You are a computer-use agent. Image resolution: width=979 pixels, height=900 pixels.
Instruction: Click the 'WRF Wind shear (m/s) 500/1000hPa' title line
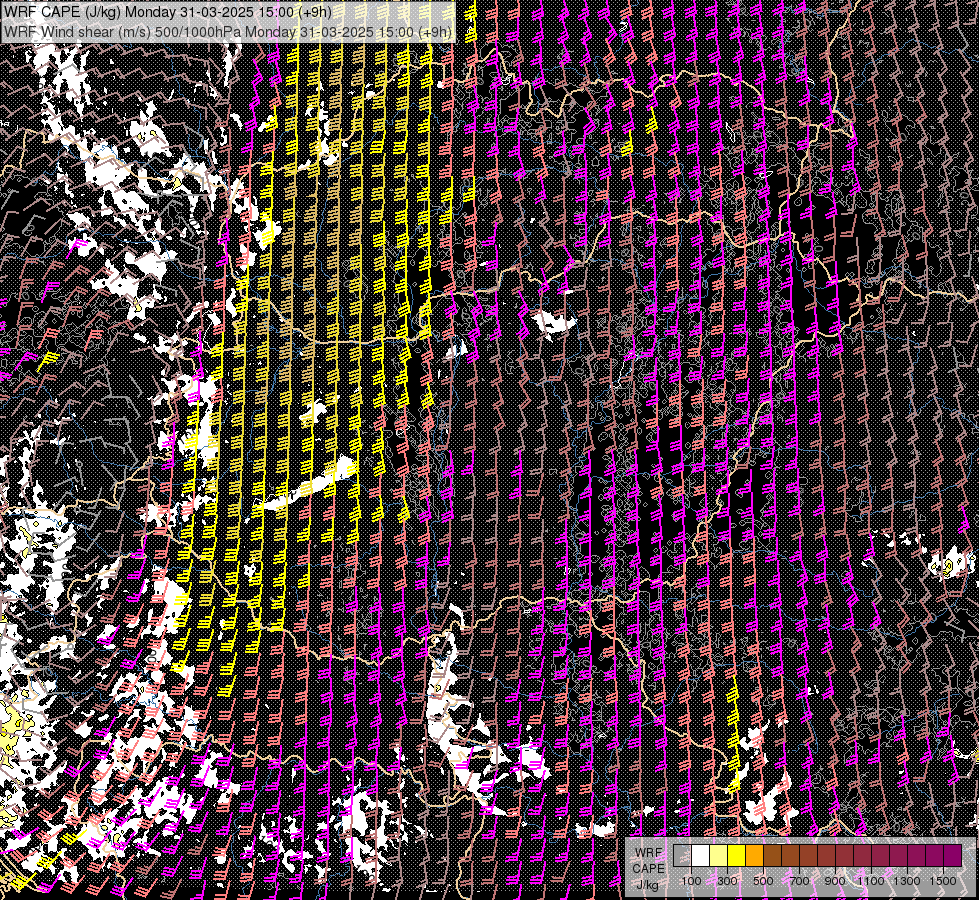click(227, 32)
